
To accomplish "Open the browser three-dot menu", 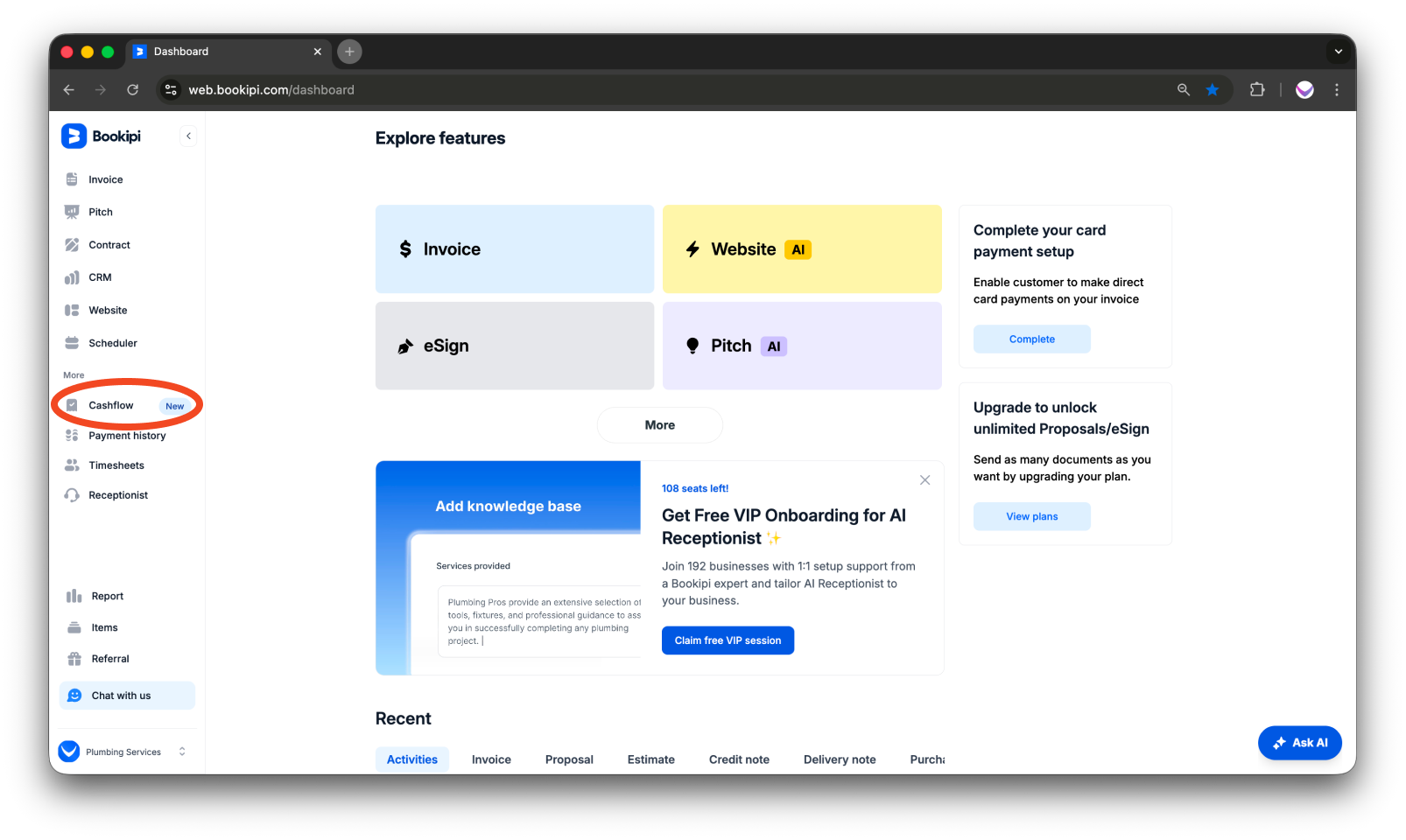I will pyautogui.click(x=1337, y=89).
